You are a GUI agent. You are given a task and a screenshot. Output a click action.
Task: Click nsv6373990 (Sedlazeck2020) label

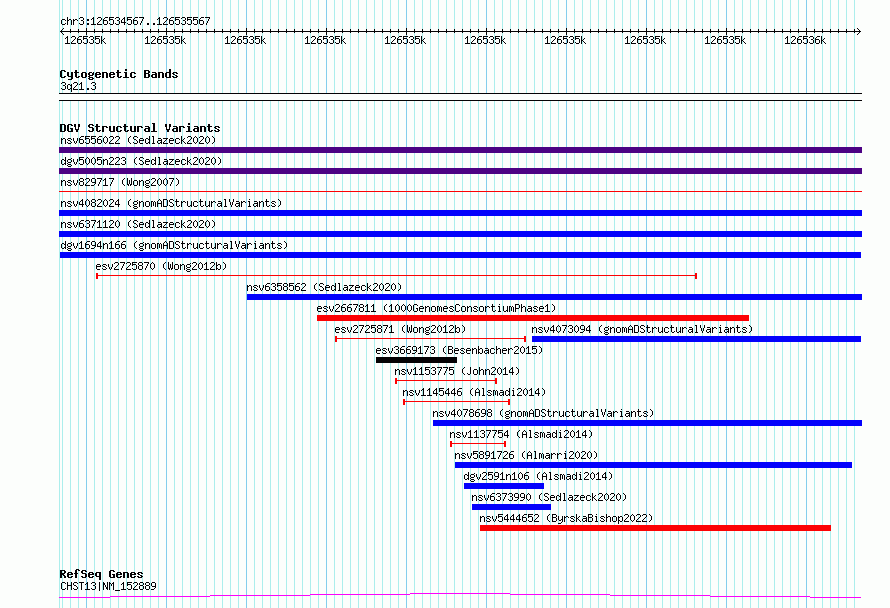[x=549, y=497]
